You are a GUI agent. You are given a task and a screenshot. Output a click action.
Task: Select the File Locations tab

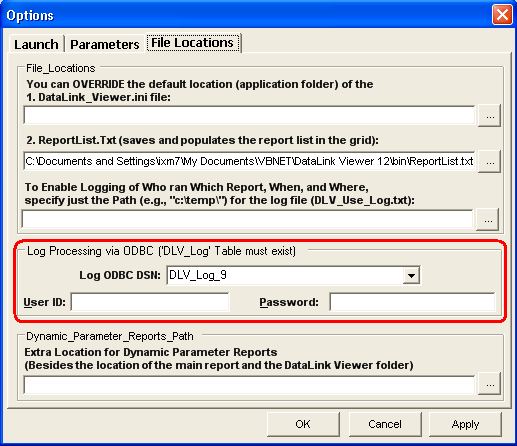click(x=193, y=43)
